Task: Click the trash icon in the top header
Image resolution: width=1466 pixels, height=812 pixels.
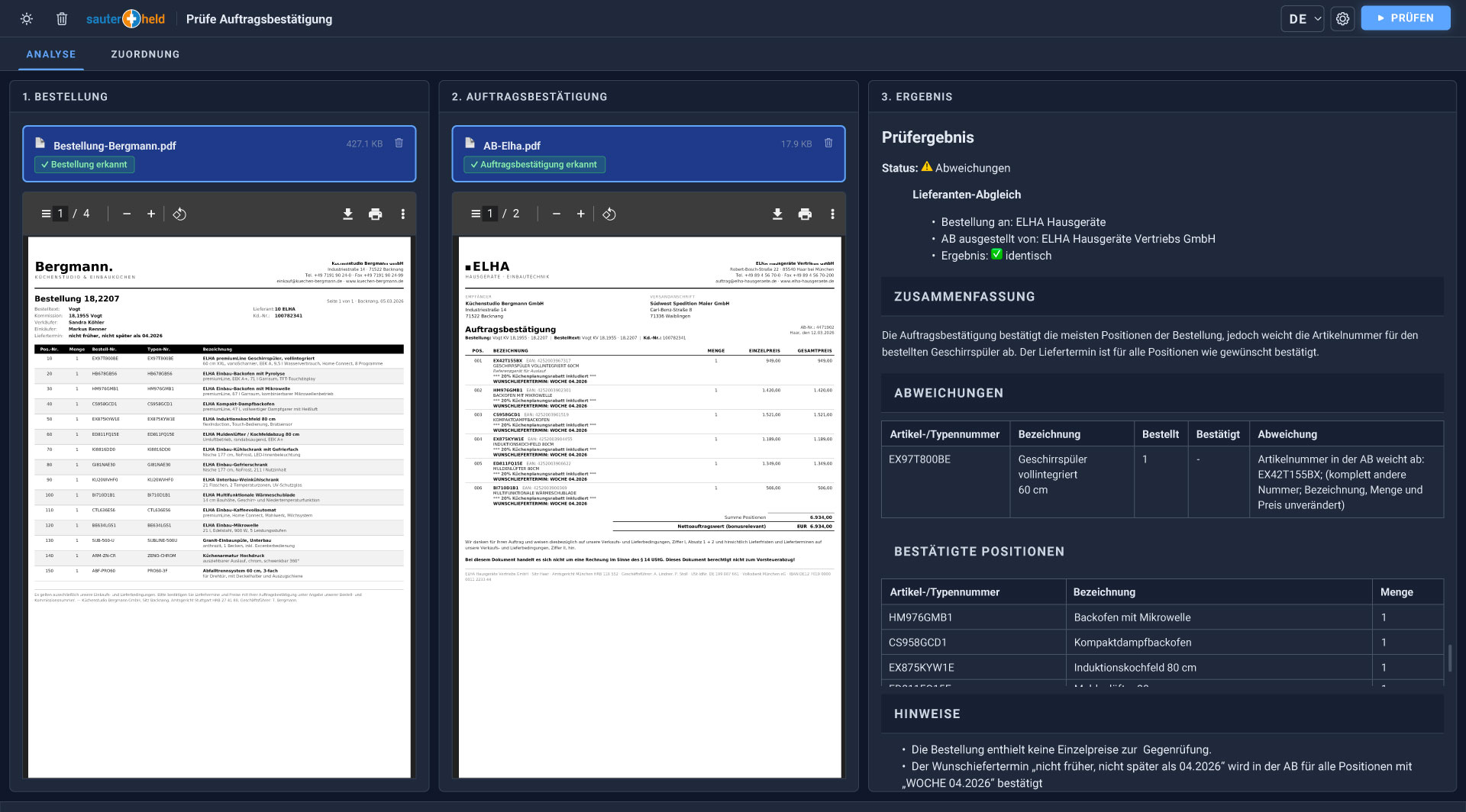Action: coord(62,19)
